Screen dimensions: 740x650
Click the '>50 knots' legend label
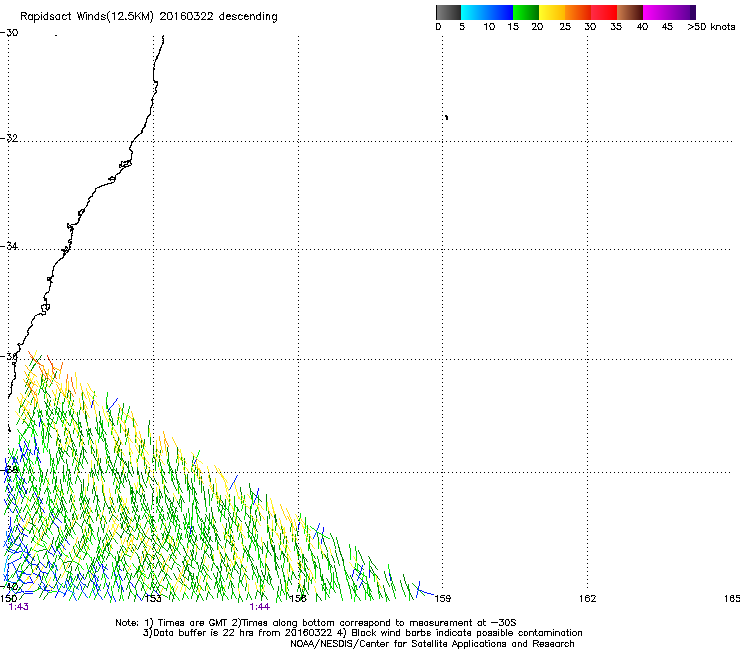point(711,27)
